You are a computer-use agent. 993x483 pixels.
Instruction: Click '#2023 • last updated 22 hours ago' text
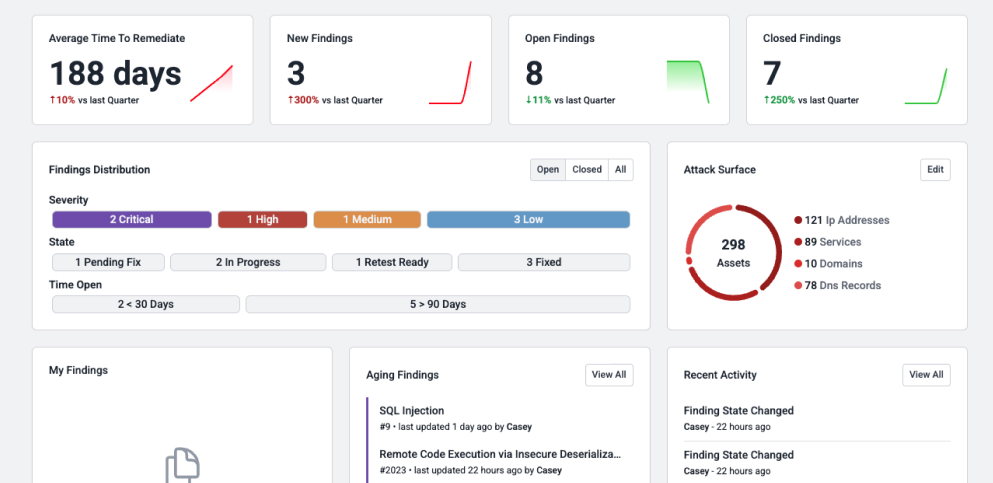click(x=452, y=470)
